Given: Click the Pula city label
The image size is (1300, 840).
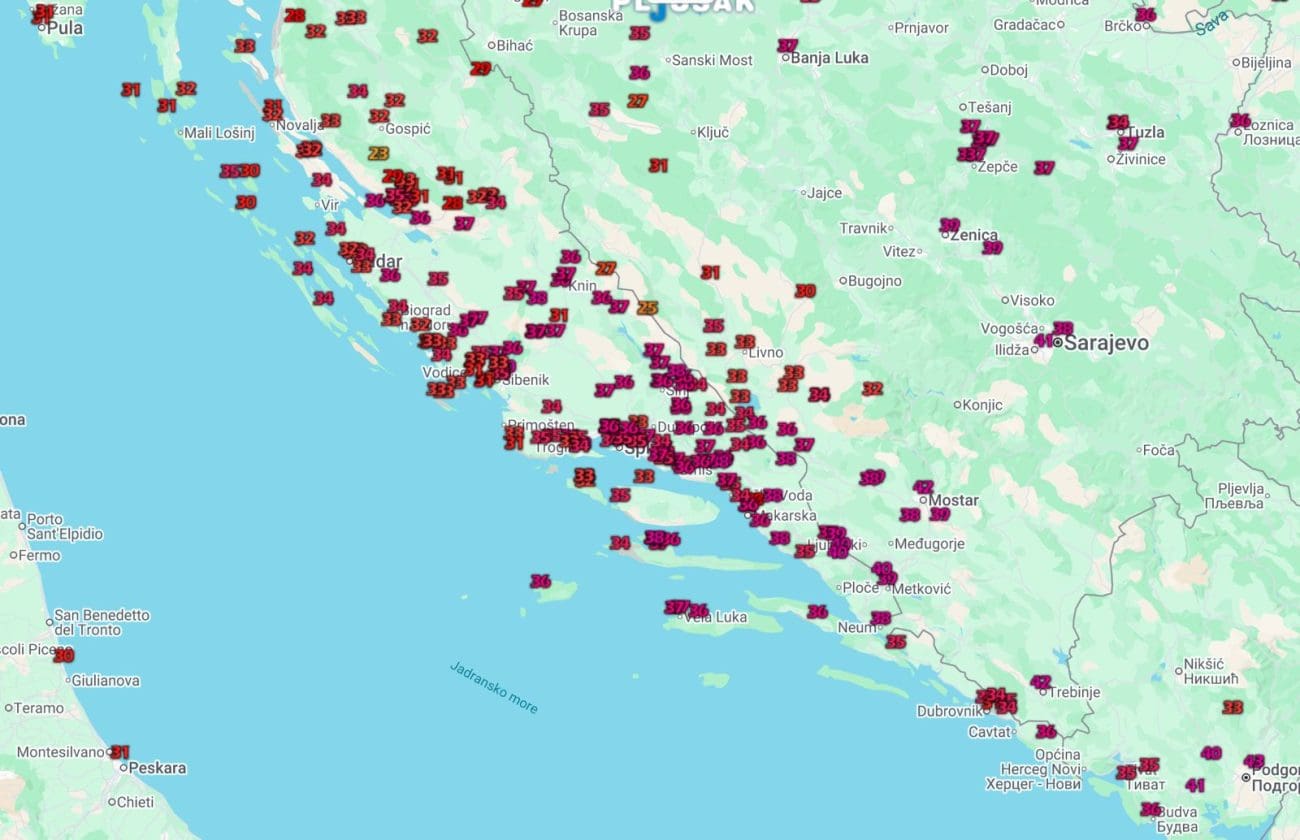Looking at the screenshot, I should point(66,28).
